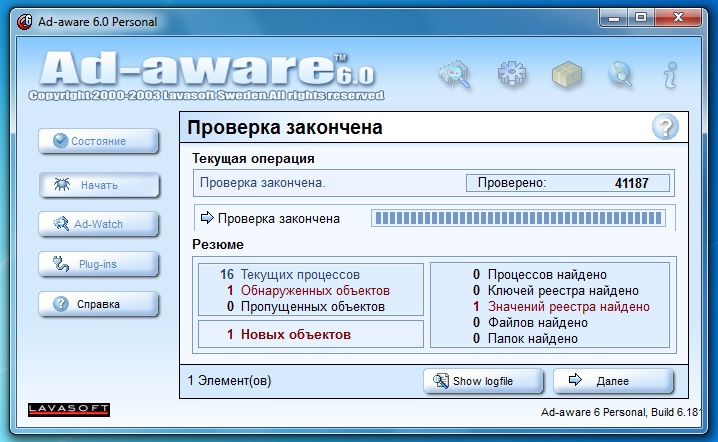The image size is (718, 442).
Task: Start a scan with the Начать button
Action: point(99,185)
